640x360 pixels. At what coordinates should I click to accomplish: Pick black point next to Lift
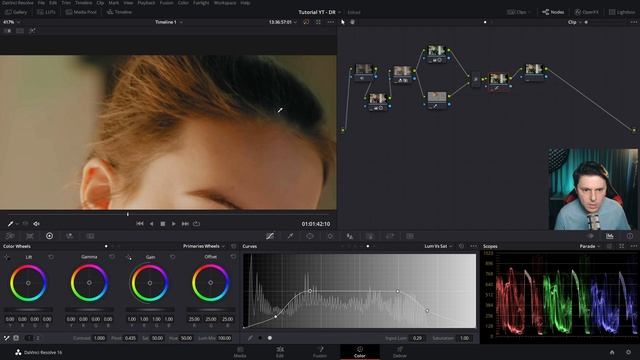coord(7,257)
